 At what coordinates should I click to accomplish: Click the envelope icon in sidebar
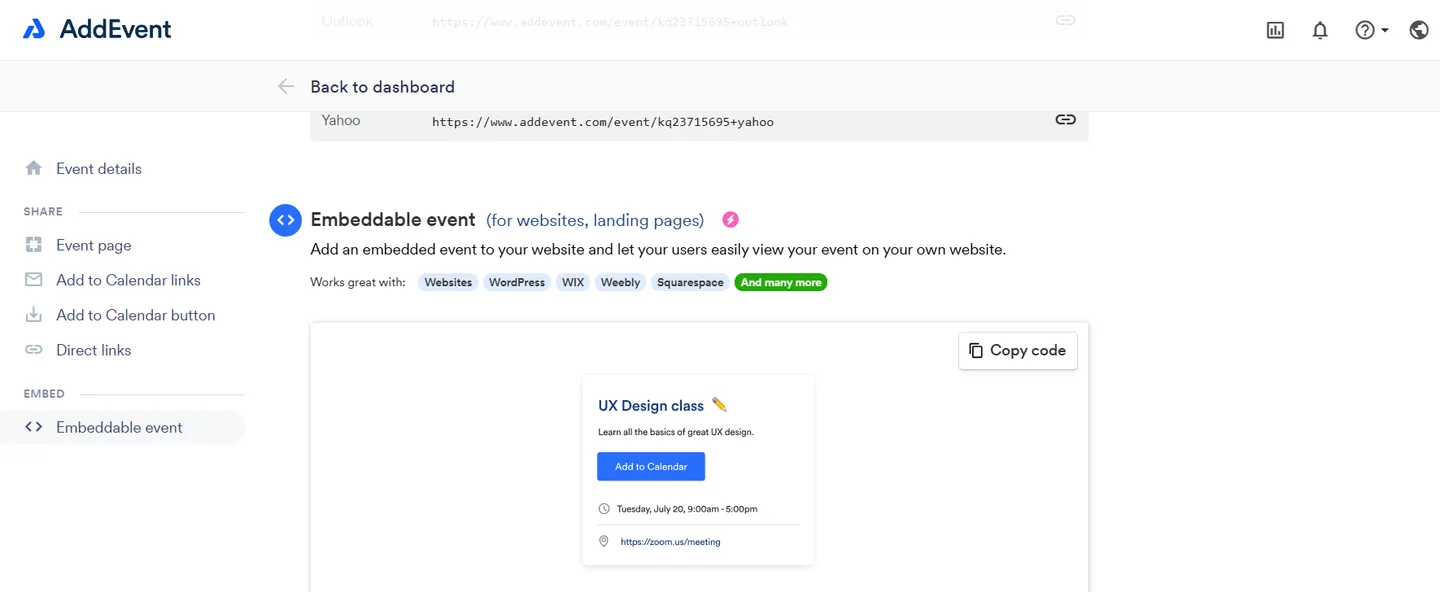pos(34,280)
